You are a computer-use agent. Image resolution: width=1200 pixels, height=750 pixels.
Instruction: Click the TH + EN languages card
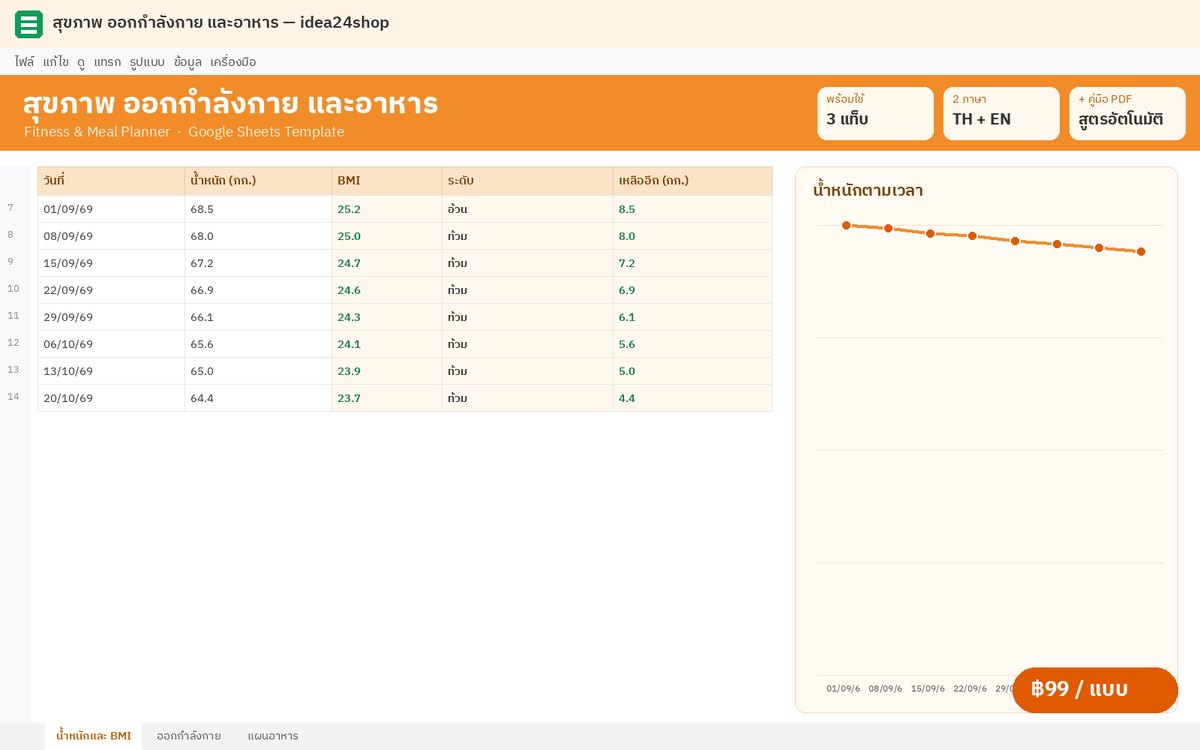[x=1001, y=113]
